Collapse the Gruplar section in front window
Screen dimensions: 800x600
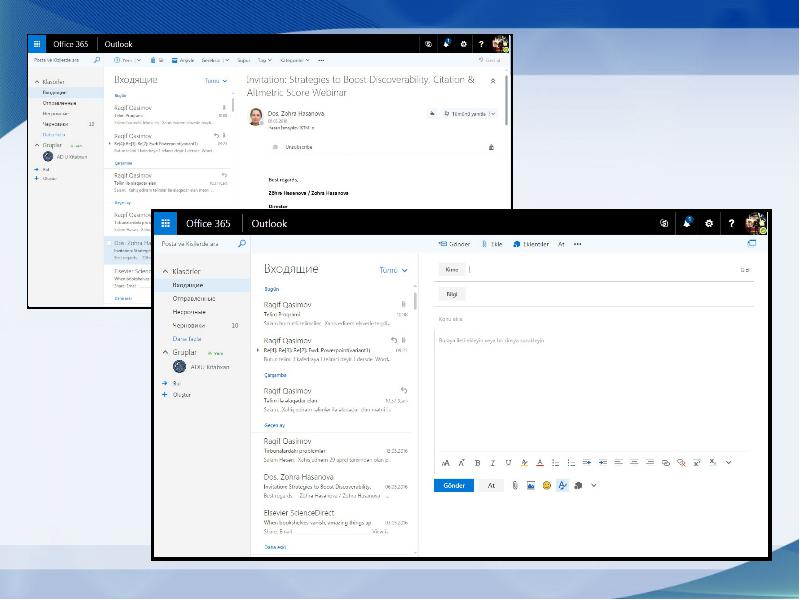coord(165,352)
